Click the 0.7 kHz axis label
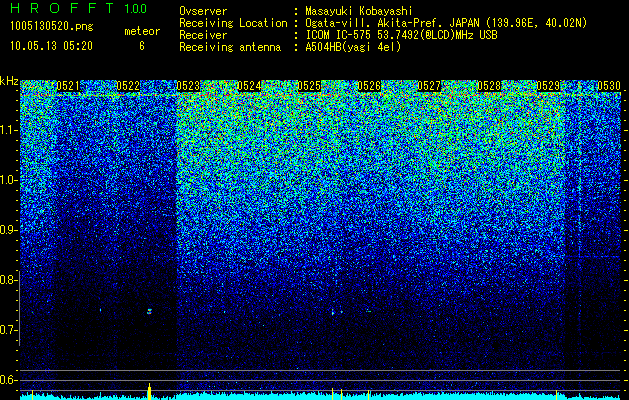 pos(8,330)
